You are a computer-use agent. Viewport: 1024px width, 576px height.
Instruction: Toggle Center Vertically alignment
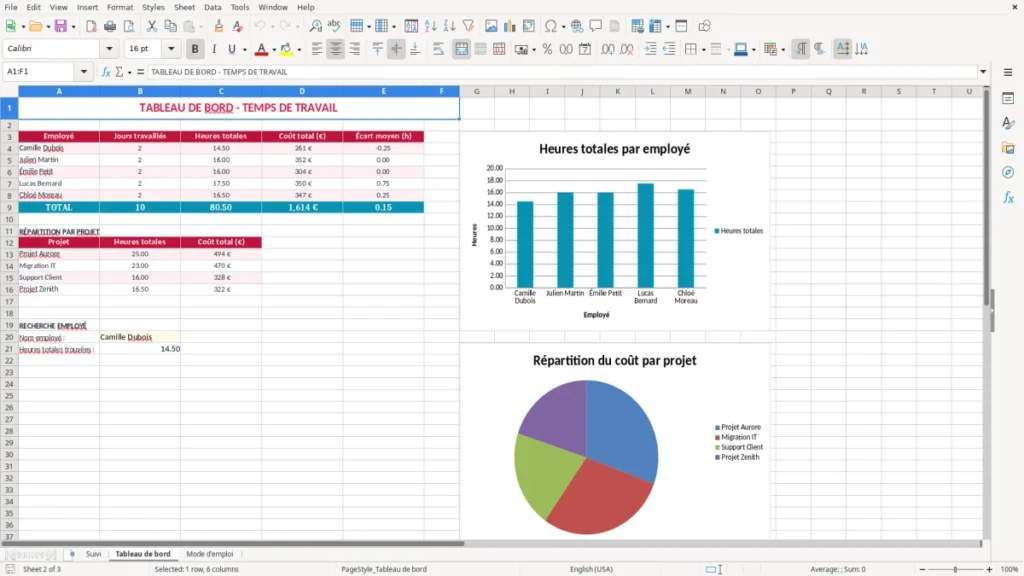point(396,49)
